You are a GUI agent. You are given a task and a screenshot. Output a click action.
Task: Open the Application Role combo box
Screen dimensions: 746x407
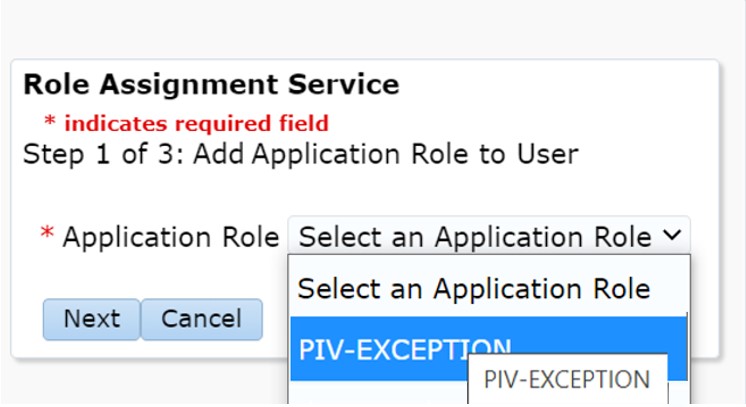coord(488,237)
